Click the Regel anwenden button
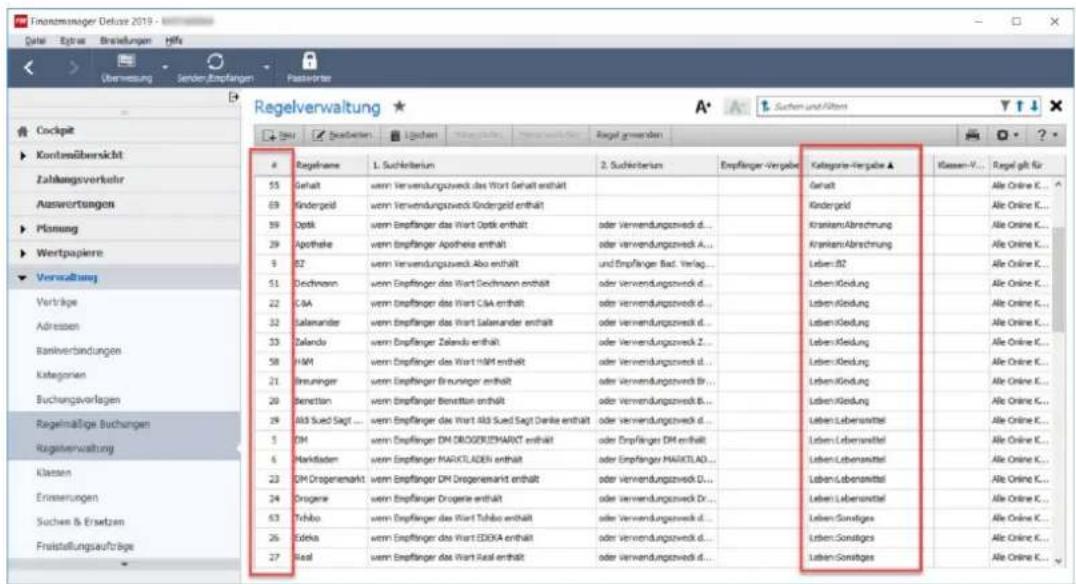Viewport: 1076px width, 584px height. pos(629,135)
